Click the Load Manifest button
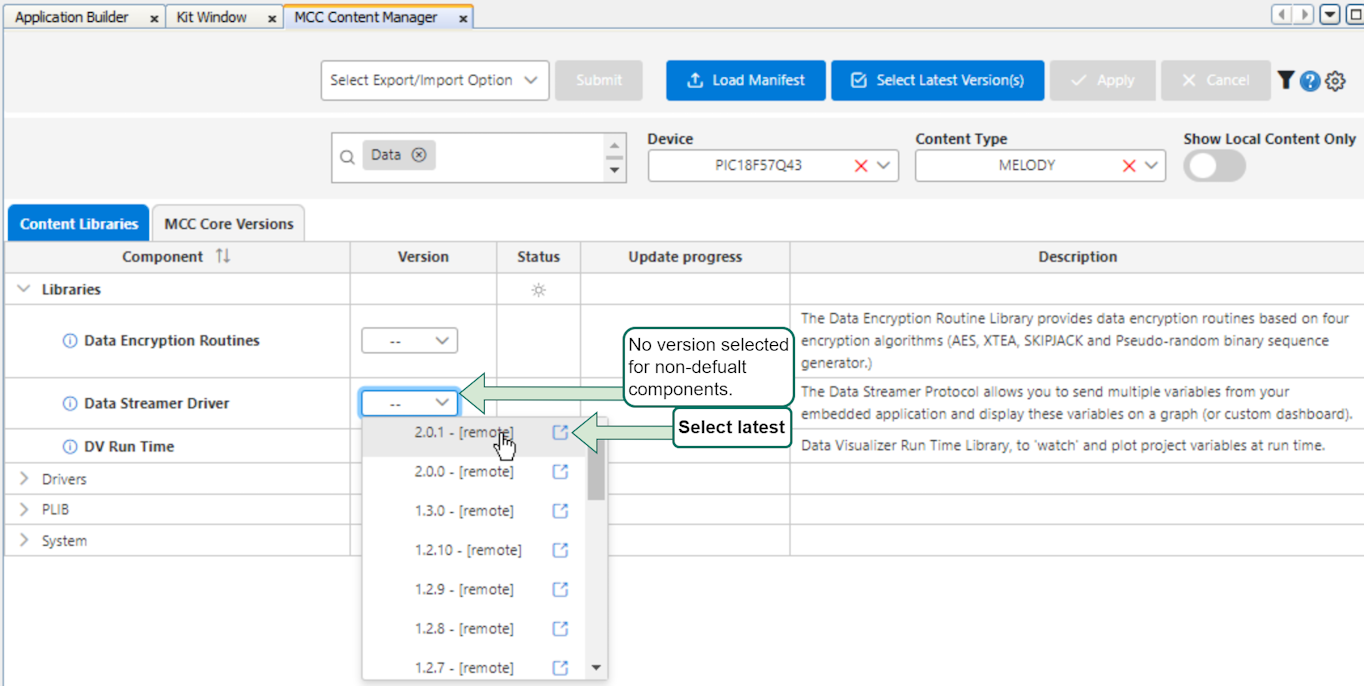The width and height of the screenshot is (1364, 686). point(746,80)
